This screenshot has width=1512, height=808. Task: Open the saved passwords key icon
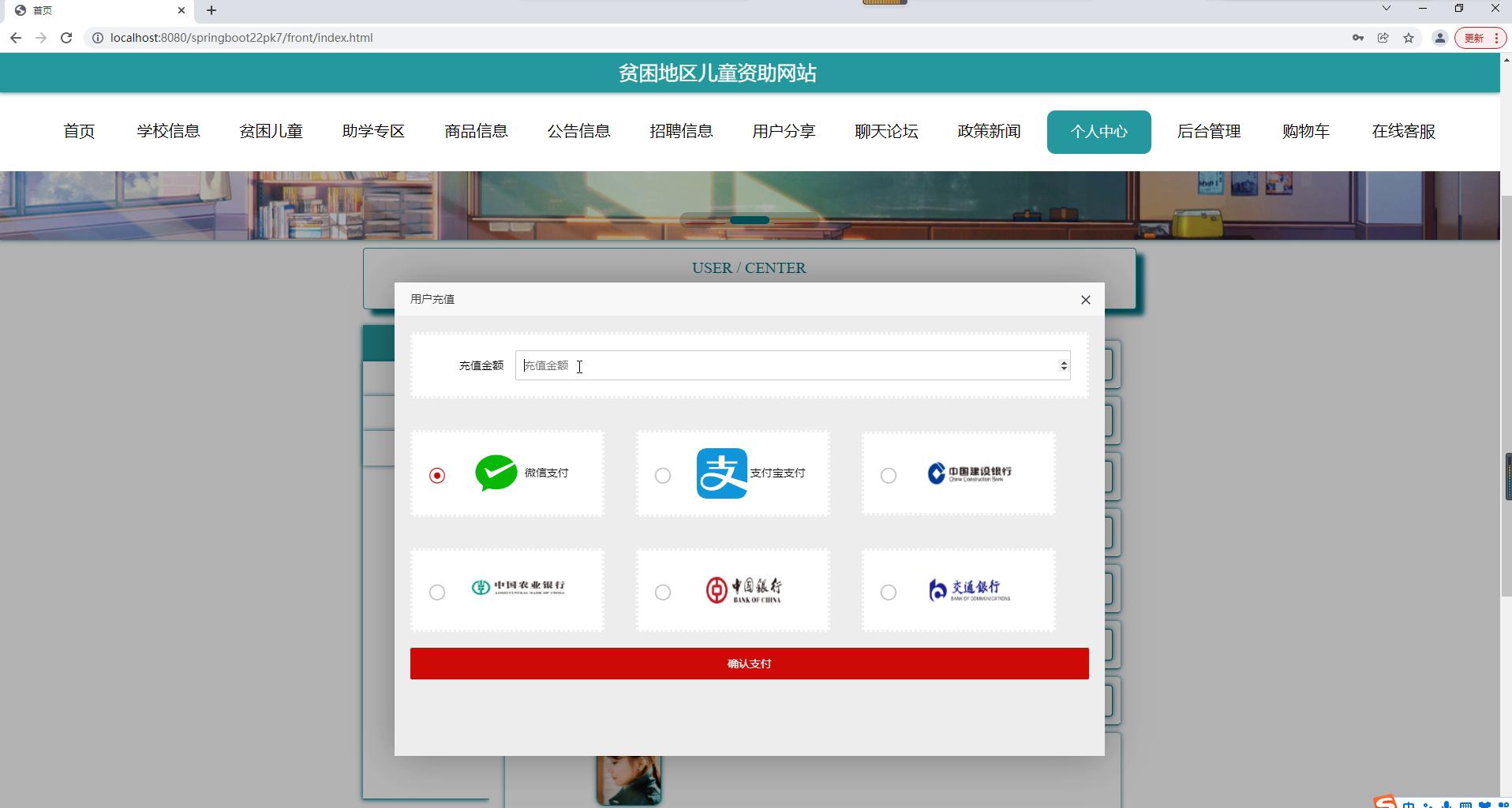tap(1357, 38)
